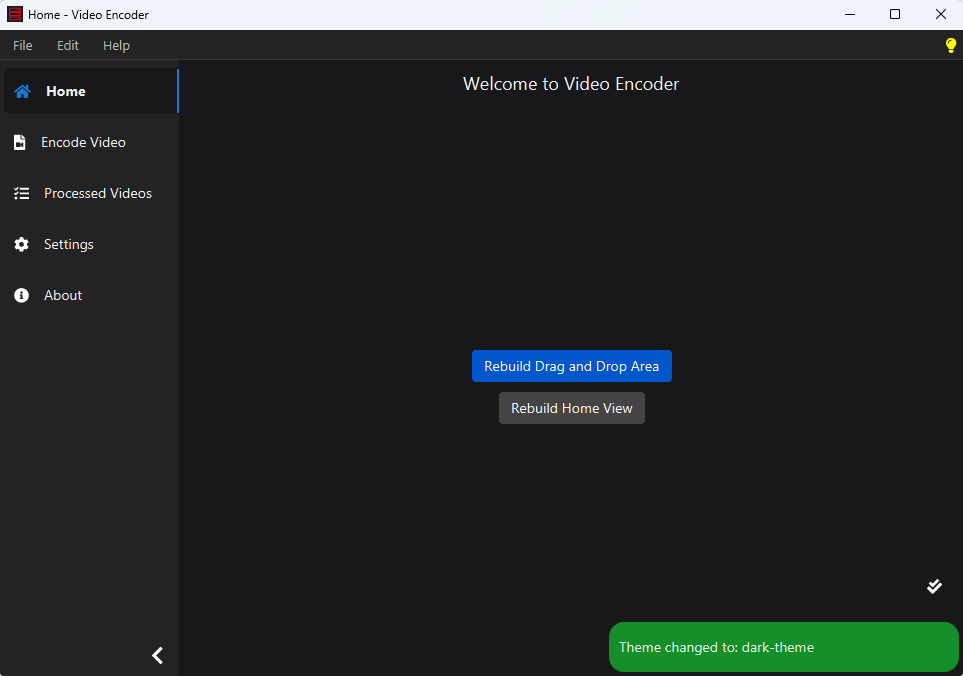Open About using the info icon
963x676 pixels.
(x=21, y=295)
